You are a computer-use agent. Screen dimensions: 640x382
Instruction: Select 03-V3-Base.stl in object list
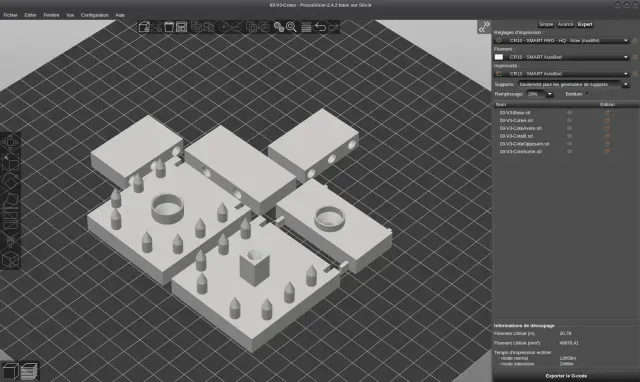[x=515, y=113]
